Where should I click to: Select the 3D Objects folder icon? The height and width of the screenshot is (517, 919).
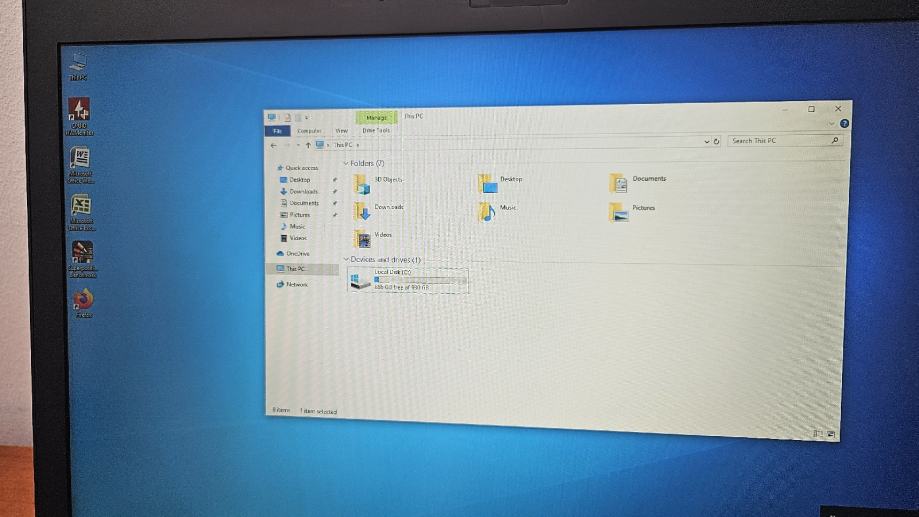[x=362, y=184]
